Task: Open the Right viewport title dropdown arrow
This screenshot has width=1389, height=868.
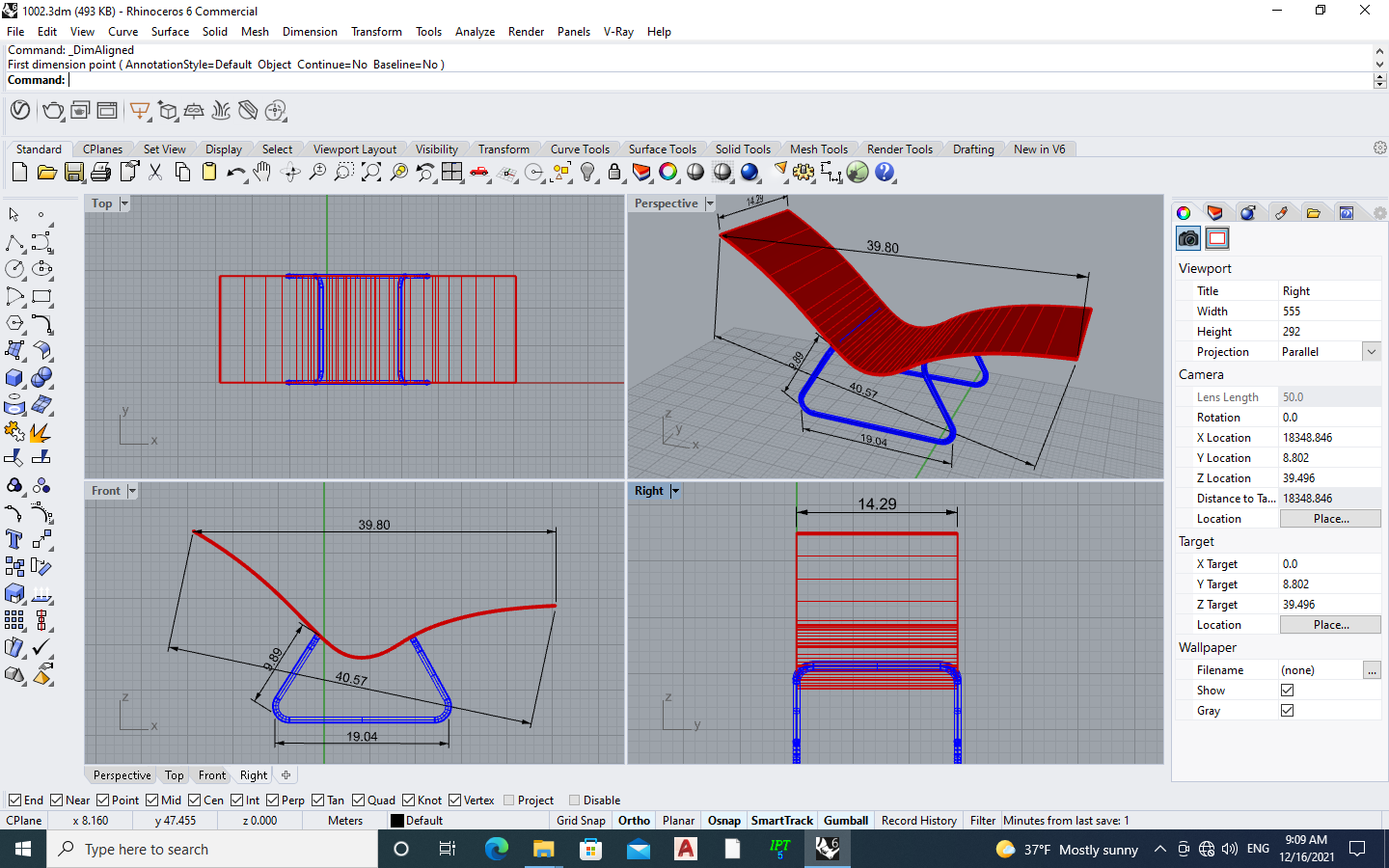Action: tap(675, 491)
